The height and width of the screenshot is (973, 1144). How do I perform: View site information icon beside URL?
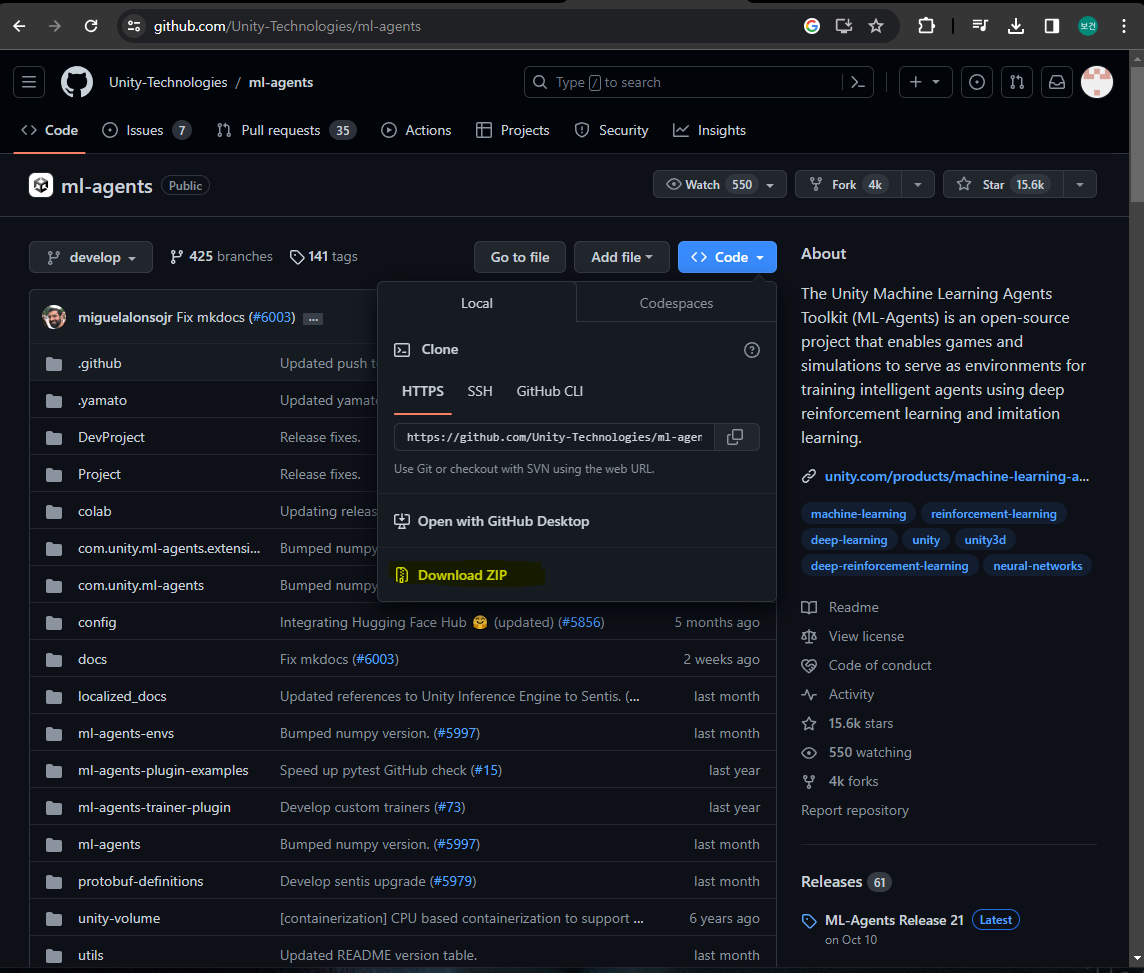(134, 26)
